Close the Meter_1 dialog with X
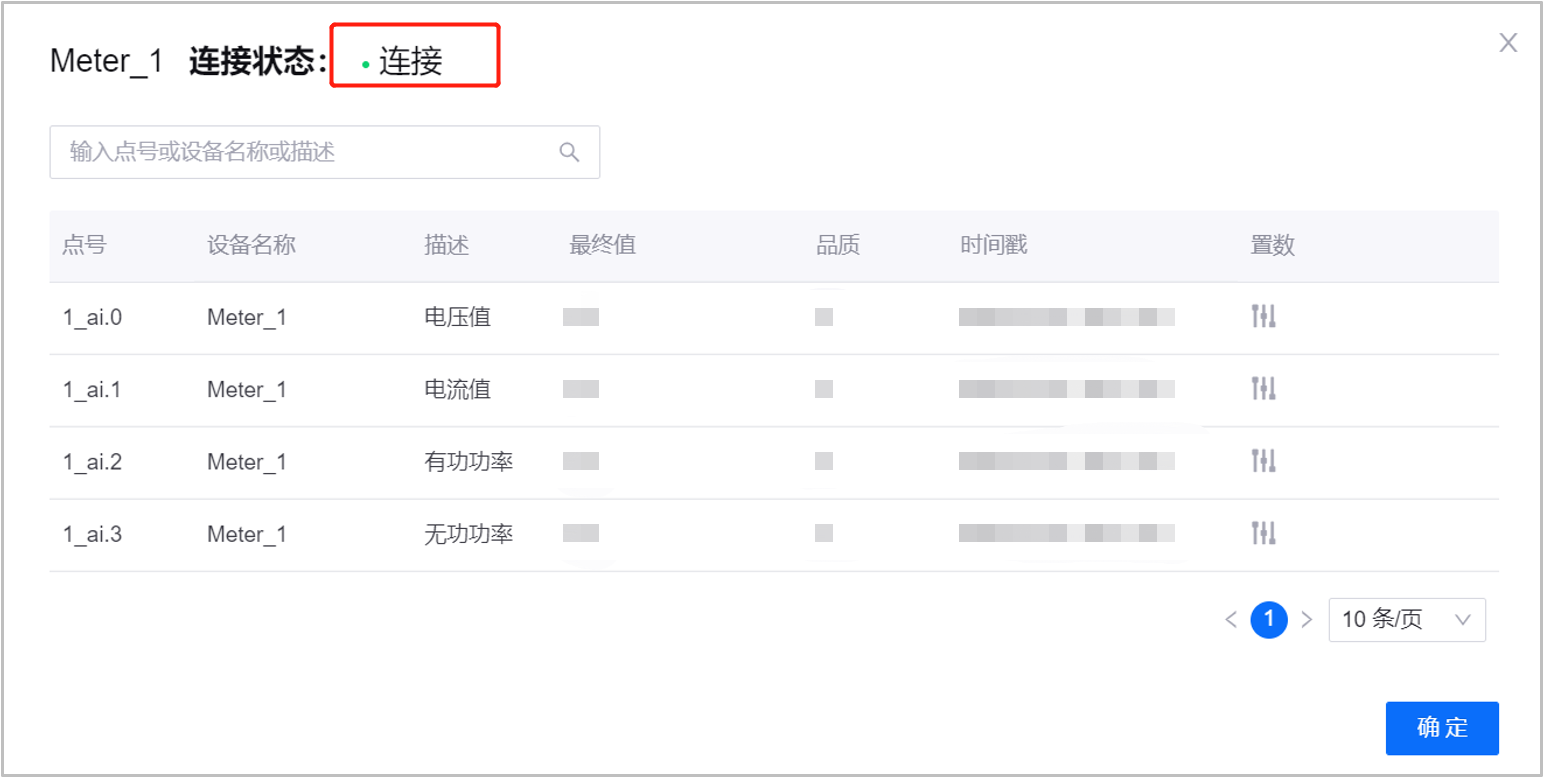 [x=1508, y=42]
